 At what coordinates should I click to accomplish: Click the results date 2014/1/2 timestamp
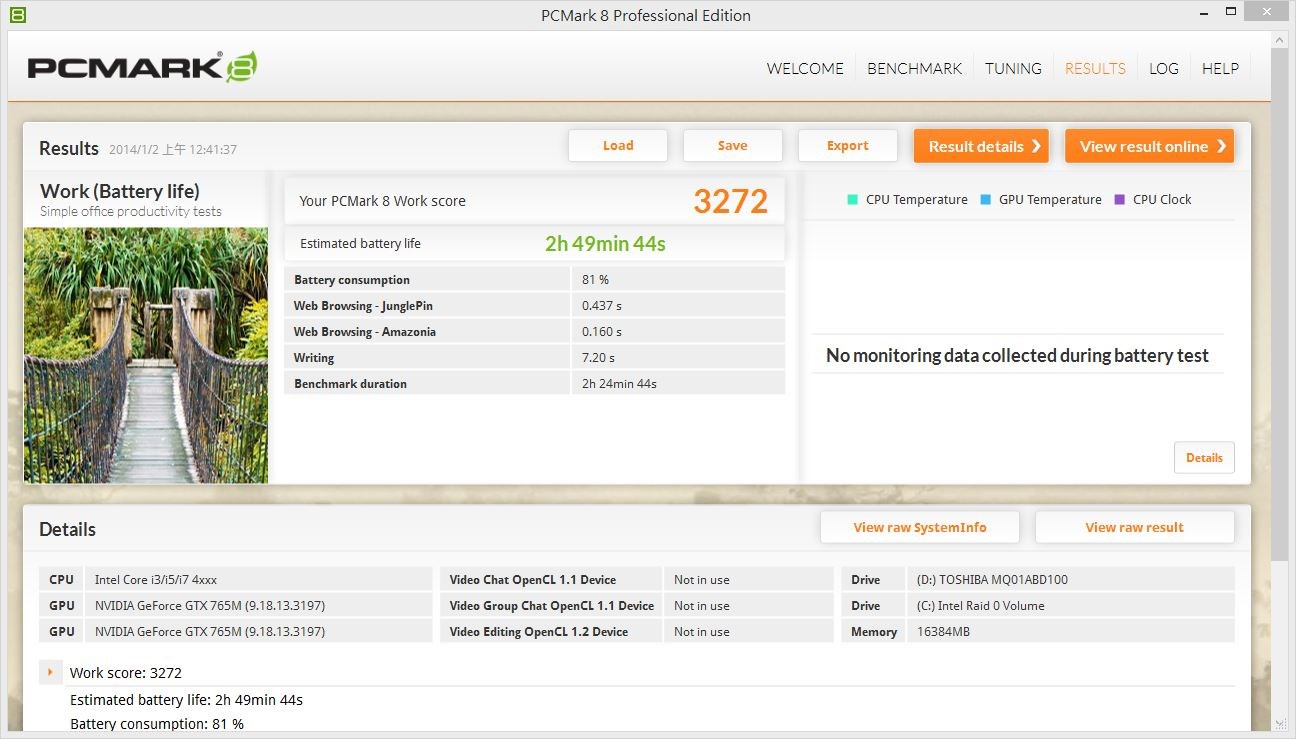click(x=173, y=150)
